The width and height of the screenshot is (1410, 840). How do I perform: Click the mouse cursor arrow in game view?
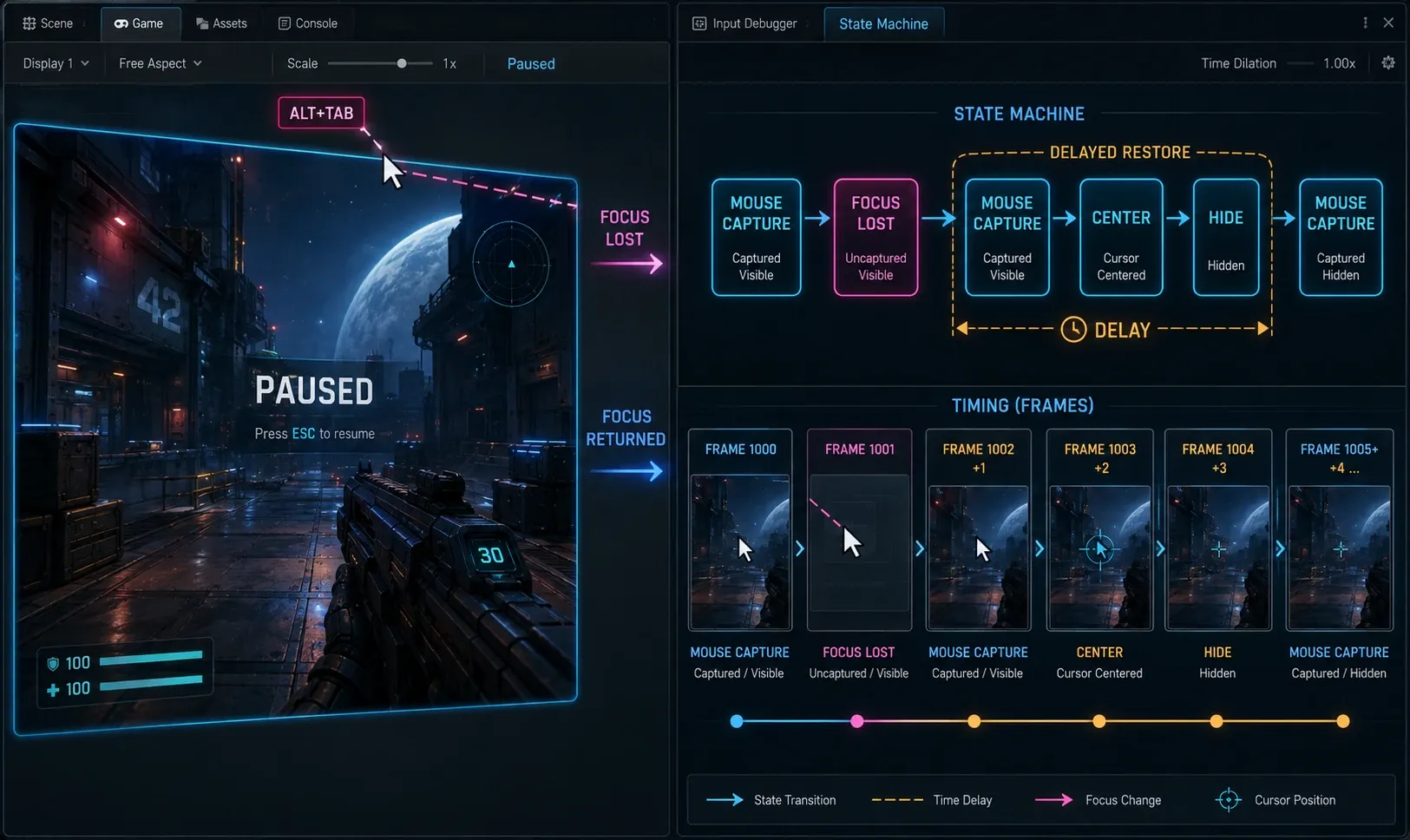(393, 171)
